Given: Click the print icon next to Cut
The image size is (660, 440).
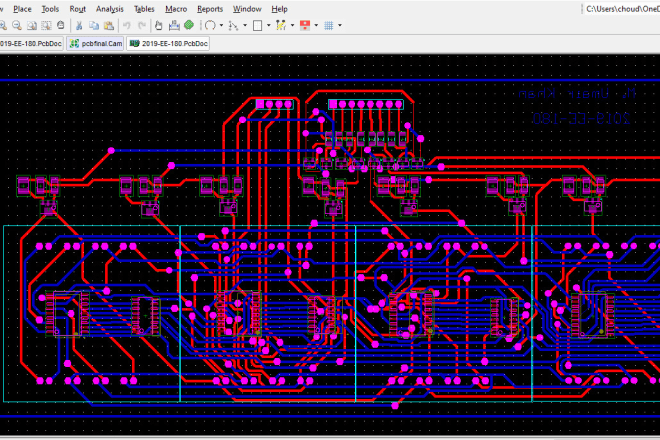Looking at the screenshot, I should (61, 25).
